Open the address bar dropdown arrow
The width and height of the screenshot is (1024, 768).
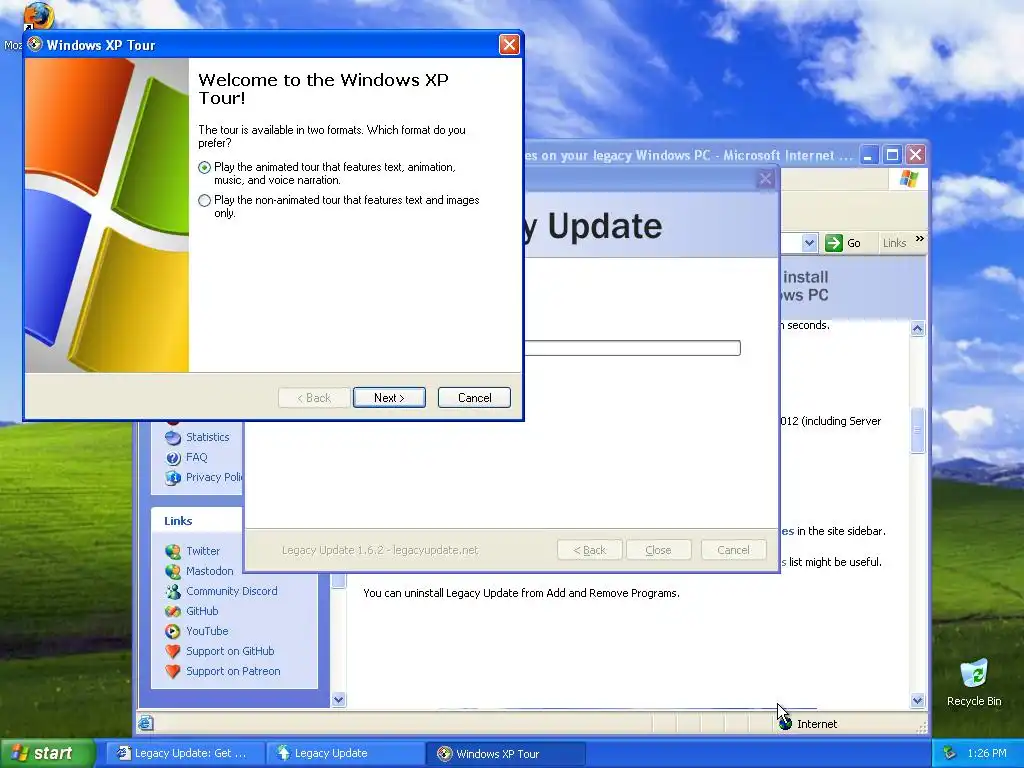tap(809, 243)
